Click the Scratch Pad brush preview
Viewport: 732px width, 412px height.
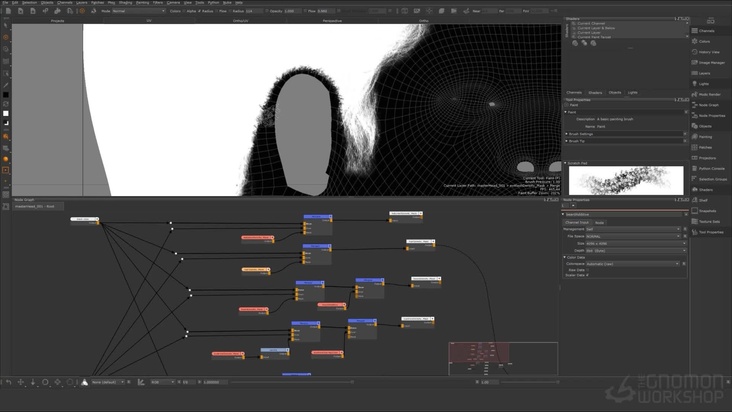coord(626,181)
